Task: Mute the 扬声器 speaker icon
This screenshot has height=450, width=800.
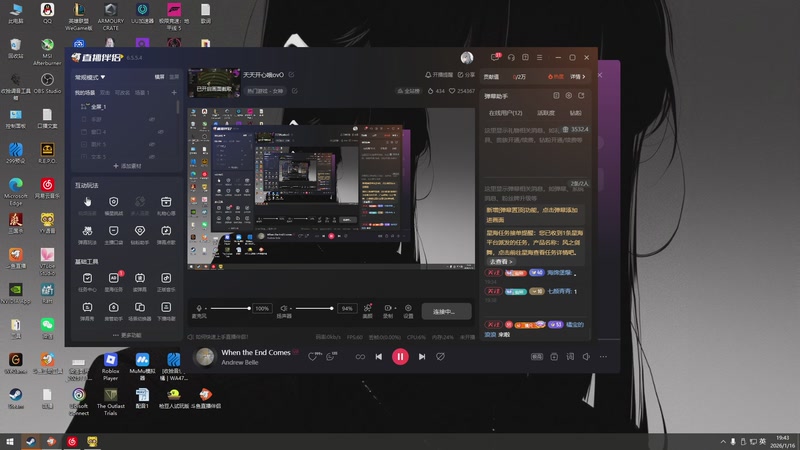Action: [284, 308]
